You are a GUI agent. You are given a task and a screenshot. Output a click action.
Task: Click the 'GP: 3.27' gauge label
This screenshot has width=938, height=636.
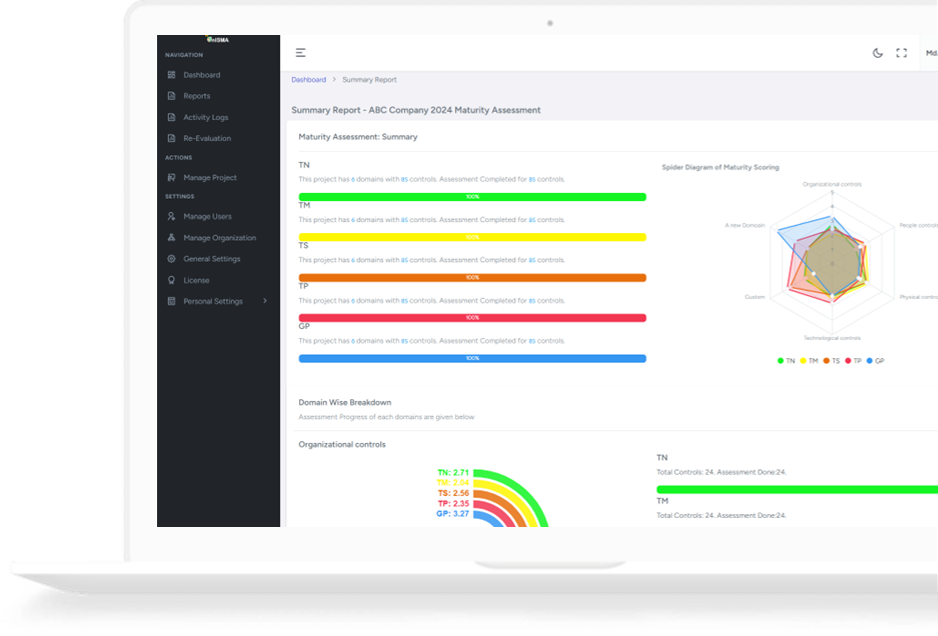click(453, 513)
